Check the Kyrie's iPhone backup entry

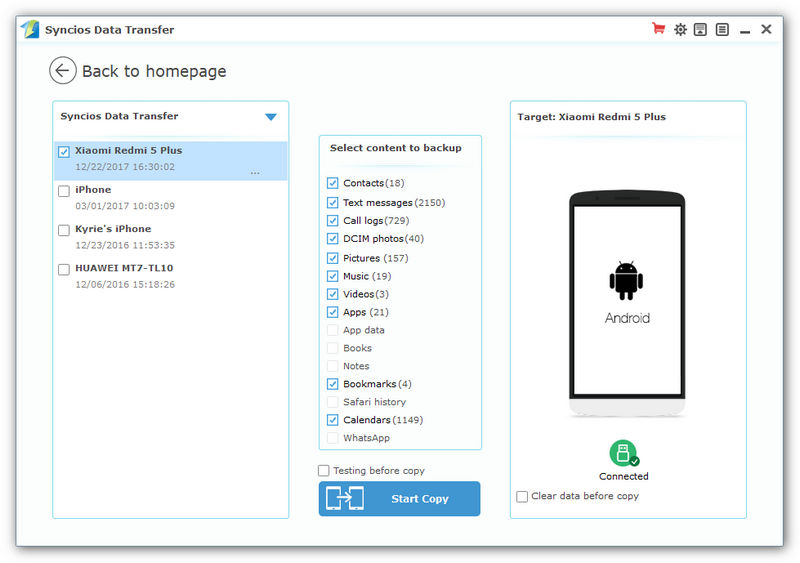[64, 230]
